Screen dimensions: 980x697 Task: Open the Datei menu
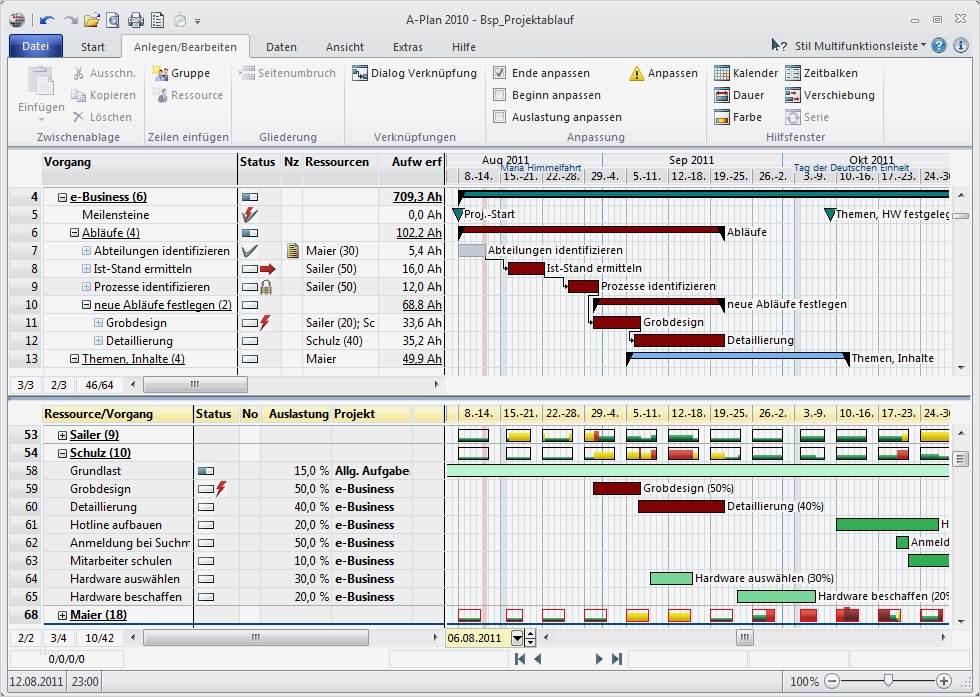click(36, 47)
